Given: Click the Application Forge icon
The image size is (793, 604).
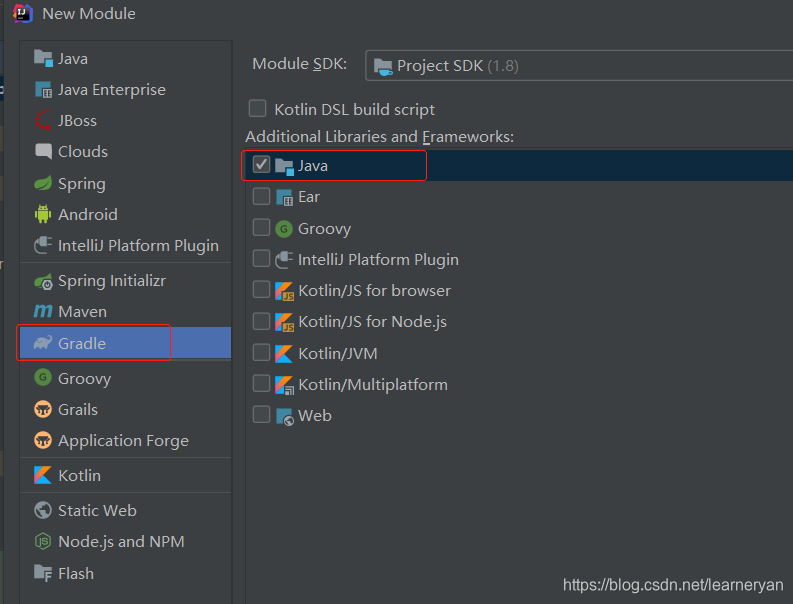Looking at the screenshot, I should 43,440.
